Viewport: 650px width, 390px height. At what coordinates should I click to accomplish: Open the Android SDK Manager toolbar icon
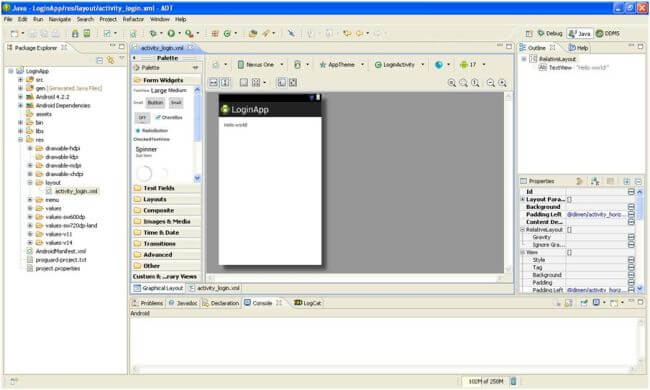pos(75,34)
